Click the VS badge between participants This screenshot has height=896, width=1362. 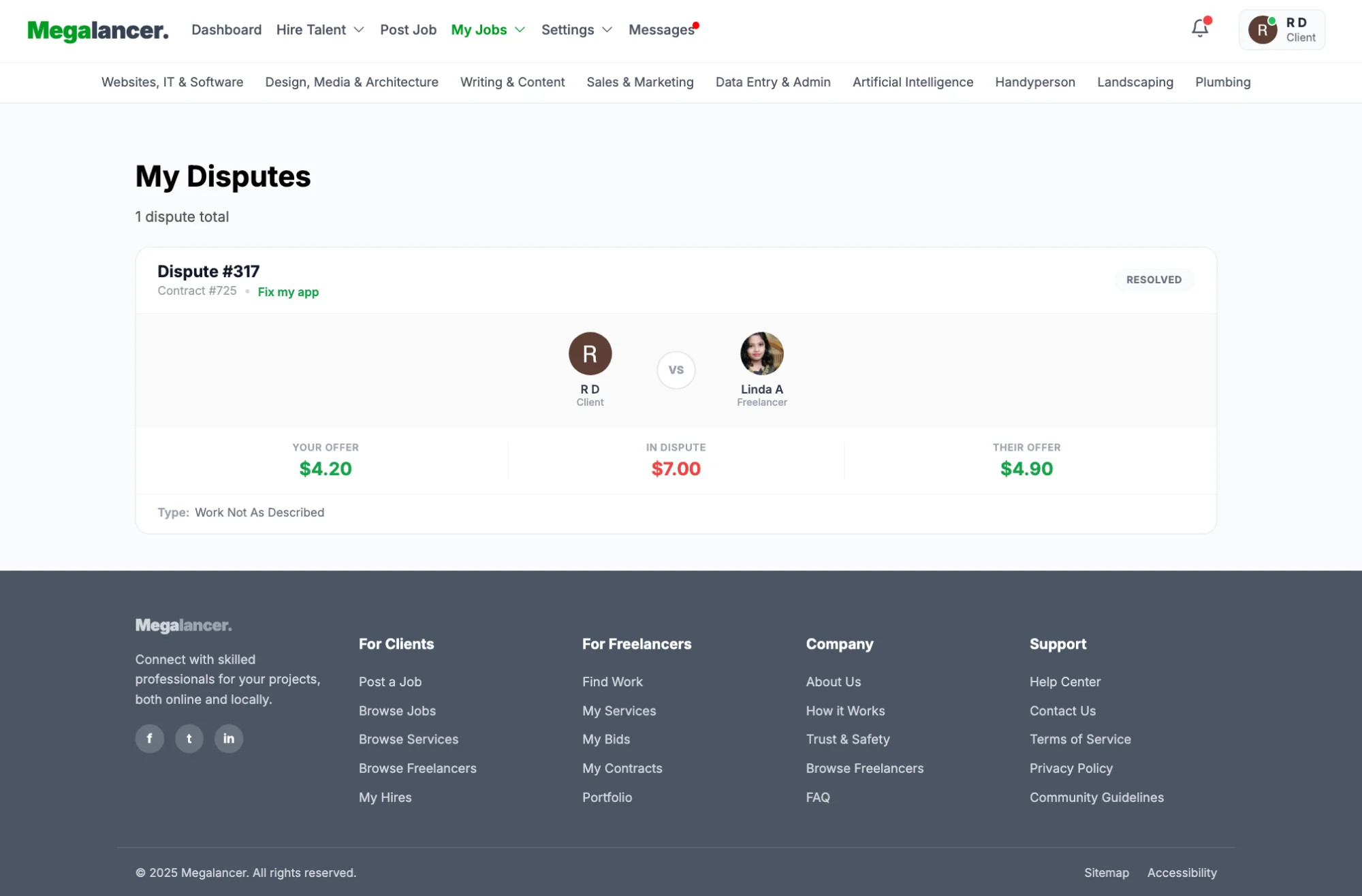tap(676, 370)
